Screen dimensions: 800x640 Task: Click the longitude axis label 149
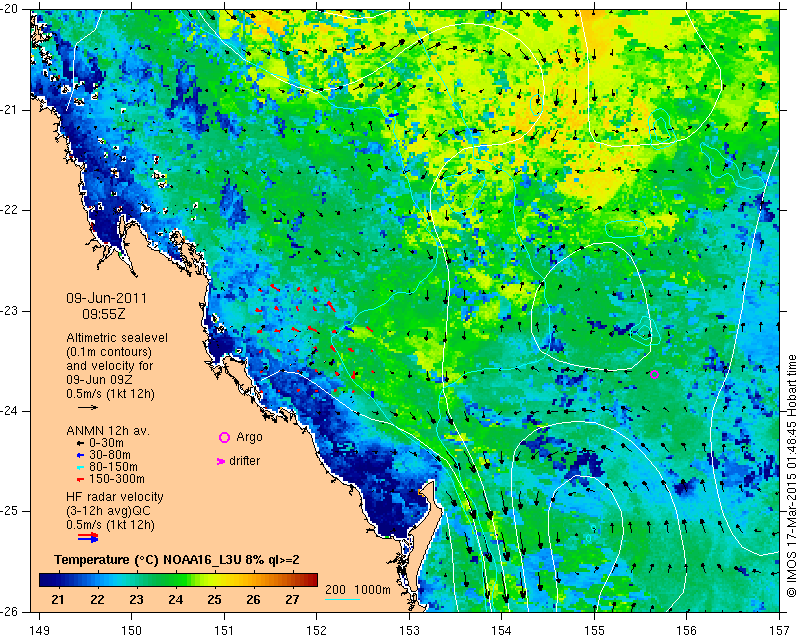click(40, 631)
